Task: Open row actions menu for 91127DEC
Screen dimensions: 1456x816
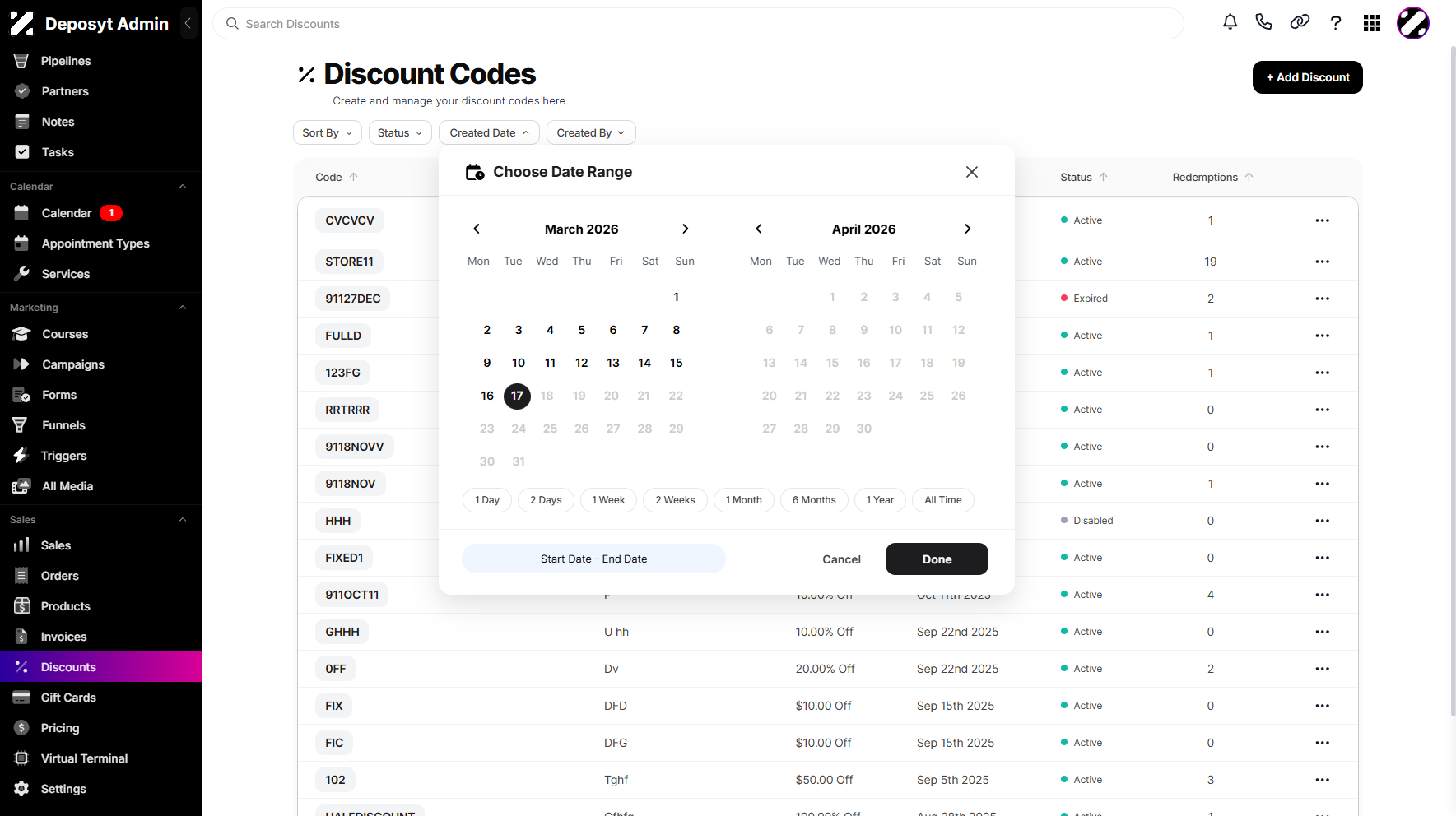Action: 1323,299
